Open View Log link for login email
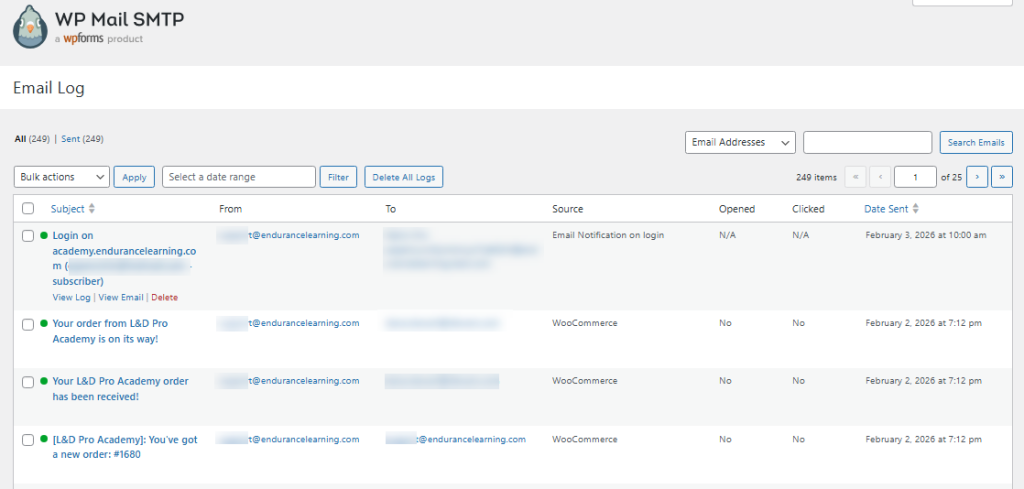Screen dimensions: 1024x489 [71, 297]
